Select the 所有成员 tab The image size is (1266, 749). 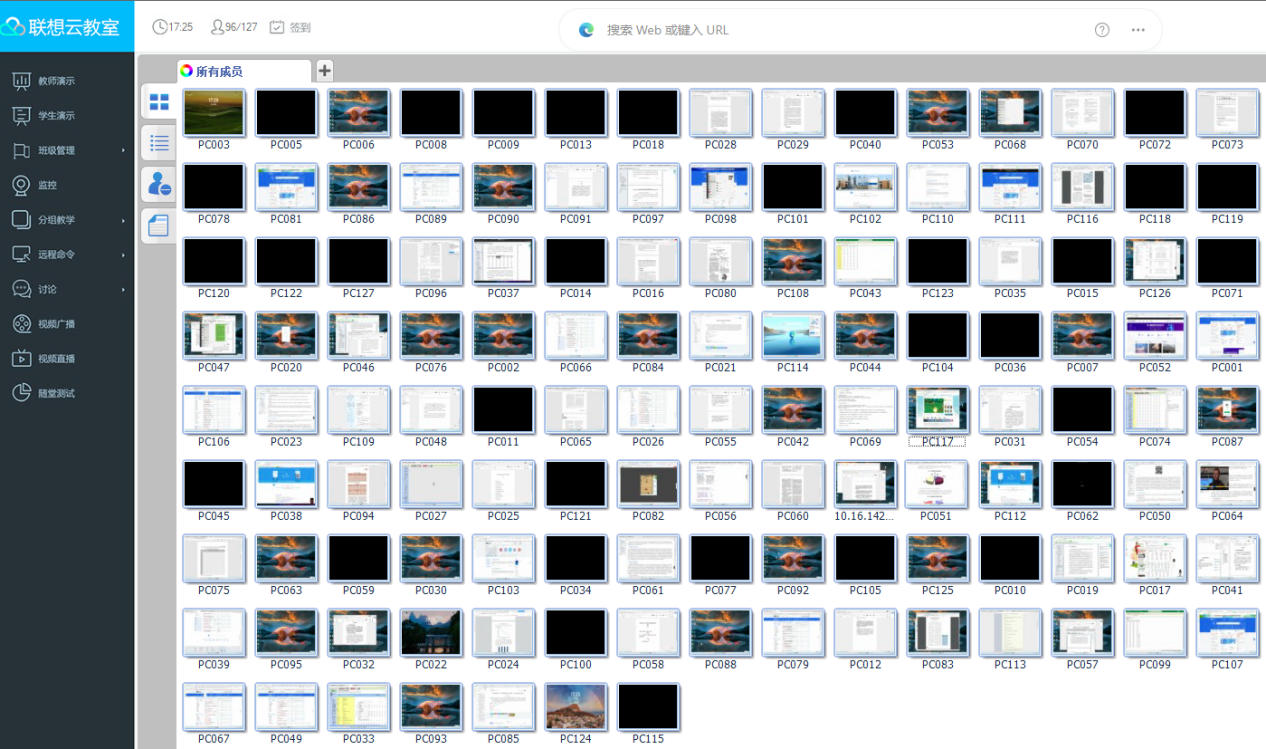click(244, 71)
